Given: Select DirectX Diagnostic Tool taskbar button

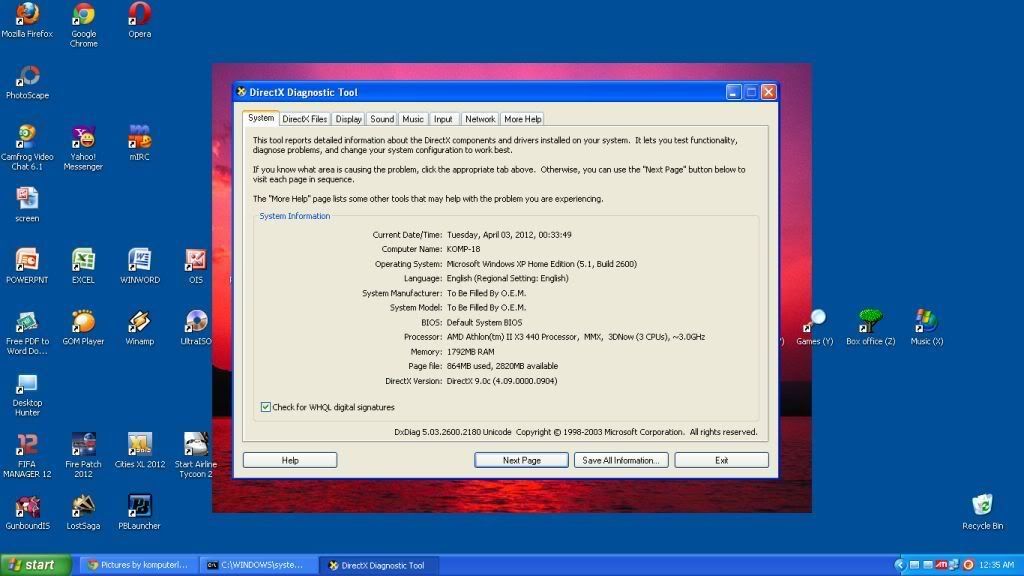Looking at the screenshot, I should [x=380, y=565].
